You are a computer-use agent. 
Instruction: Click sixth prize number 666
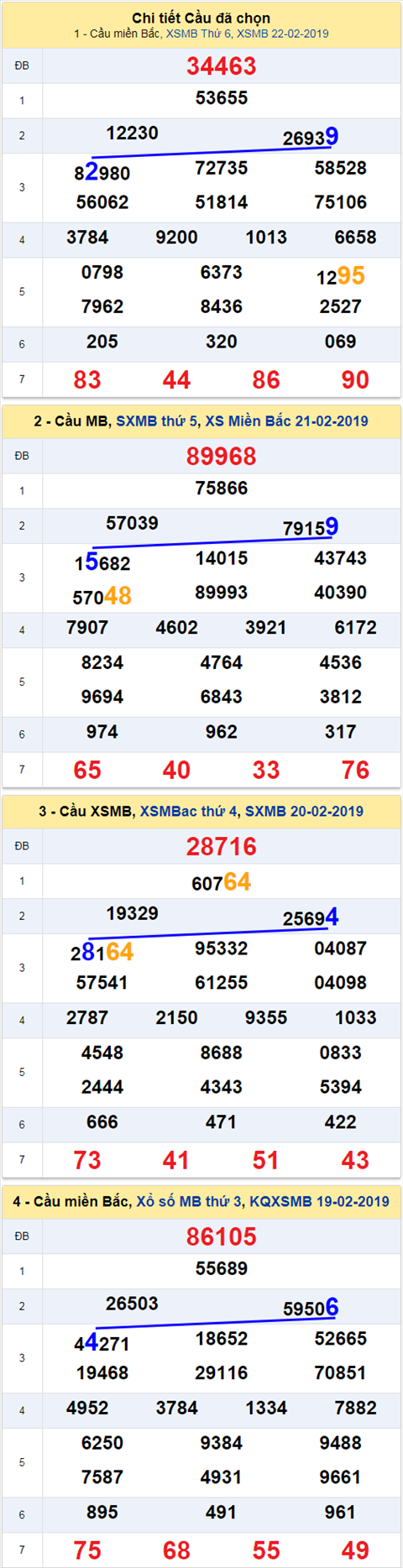point(102,1122)
